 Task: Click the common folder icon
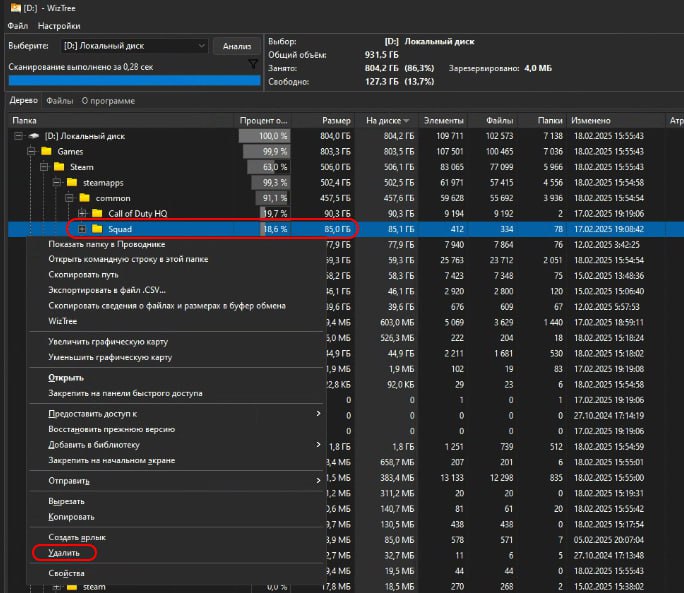[x=85, y=198]
